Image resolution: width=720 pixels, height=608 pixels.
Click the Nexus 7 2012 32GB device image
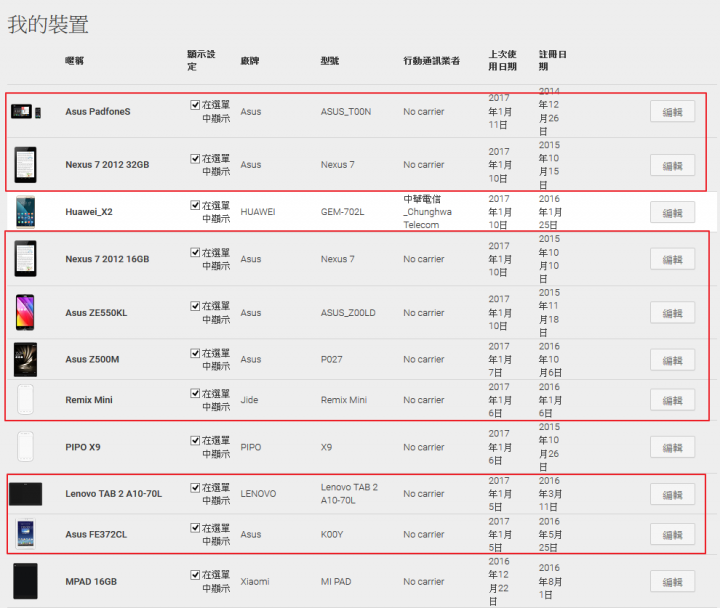[25, 165]
